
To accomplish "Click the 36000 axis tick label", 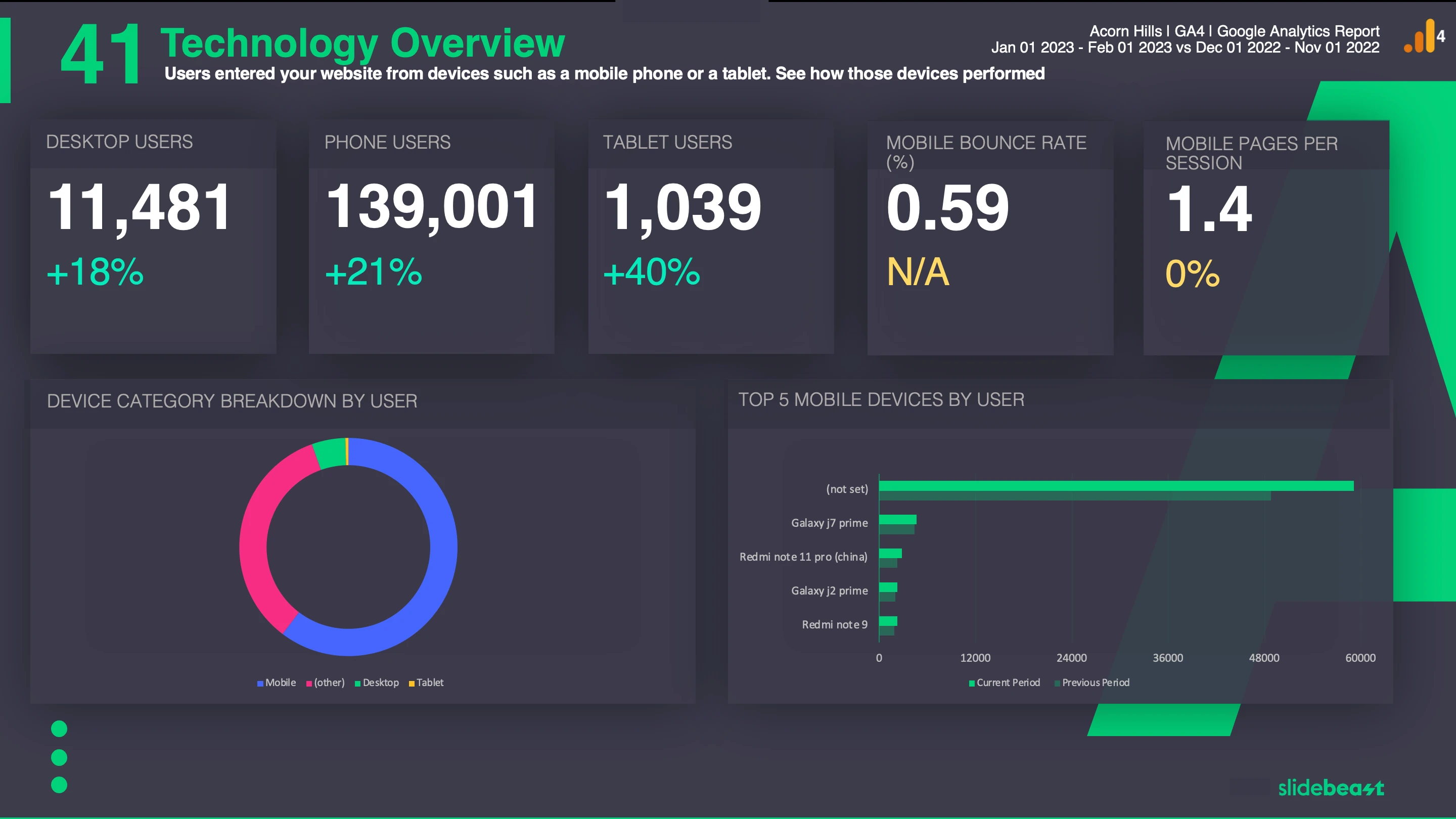I will (x=1168, y=658).
